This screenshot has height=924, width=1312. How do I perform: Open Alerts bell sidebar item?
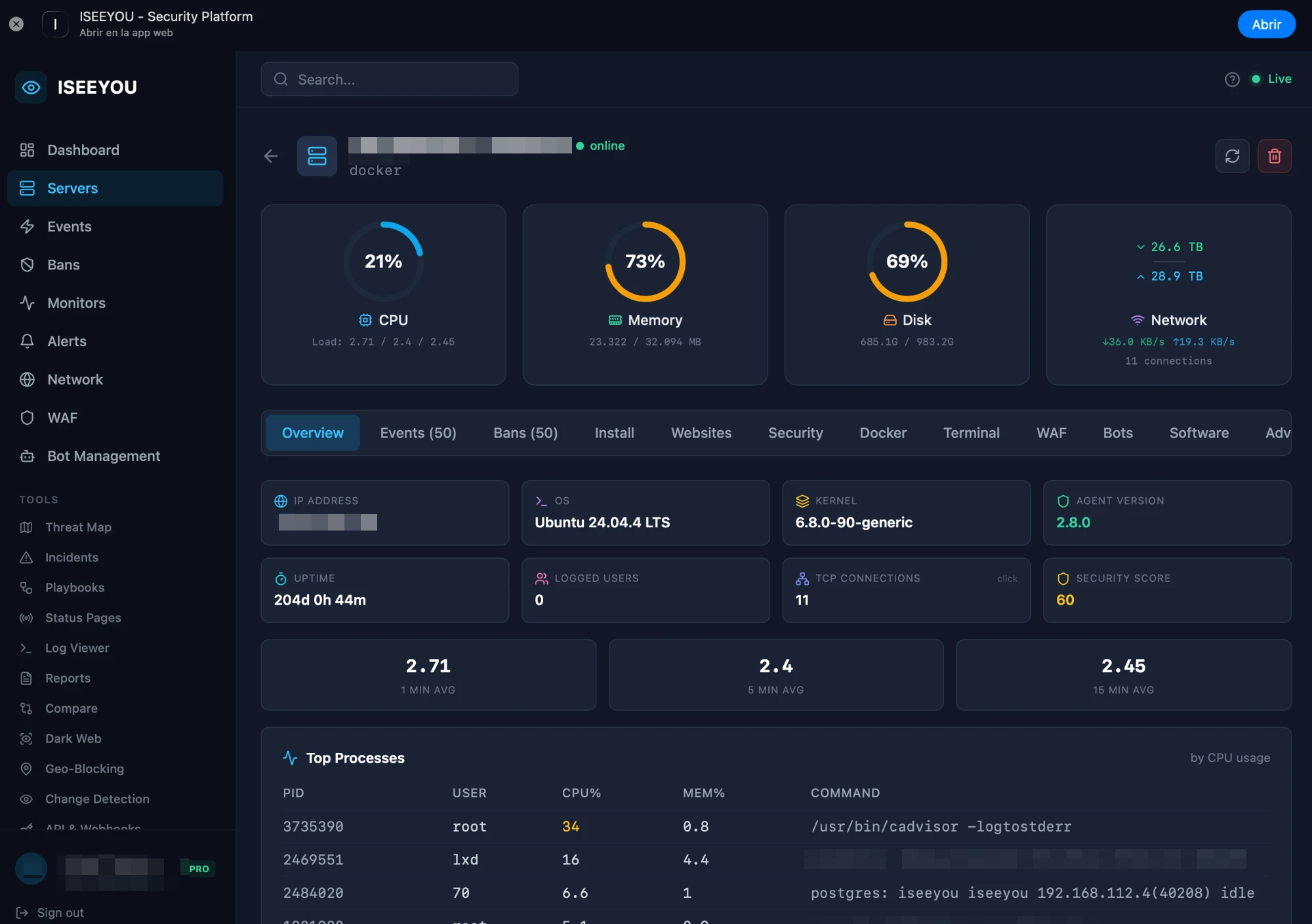(x=115, y=341)
